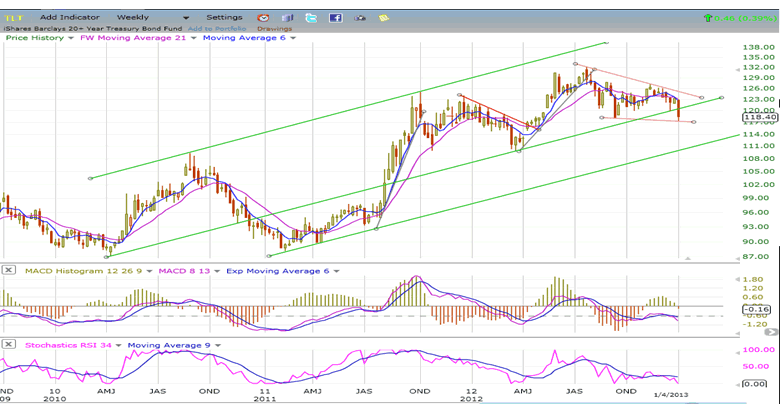Expand FW Moving Average 21 options
Viewport: 780px width, 417px height.
[193, 38]
